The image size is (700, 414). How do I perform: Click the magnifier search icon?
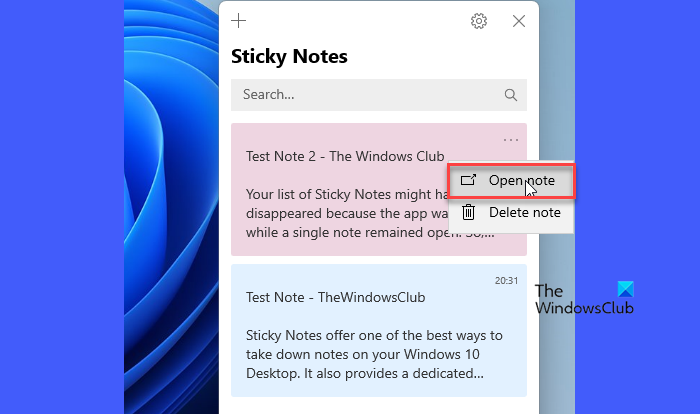pyautogui.click(x=511, y=95)
